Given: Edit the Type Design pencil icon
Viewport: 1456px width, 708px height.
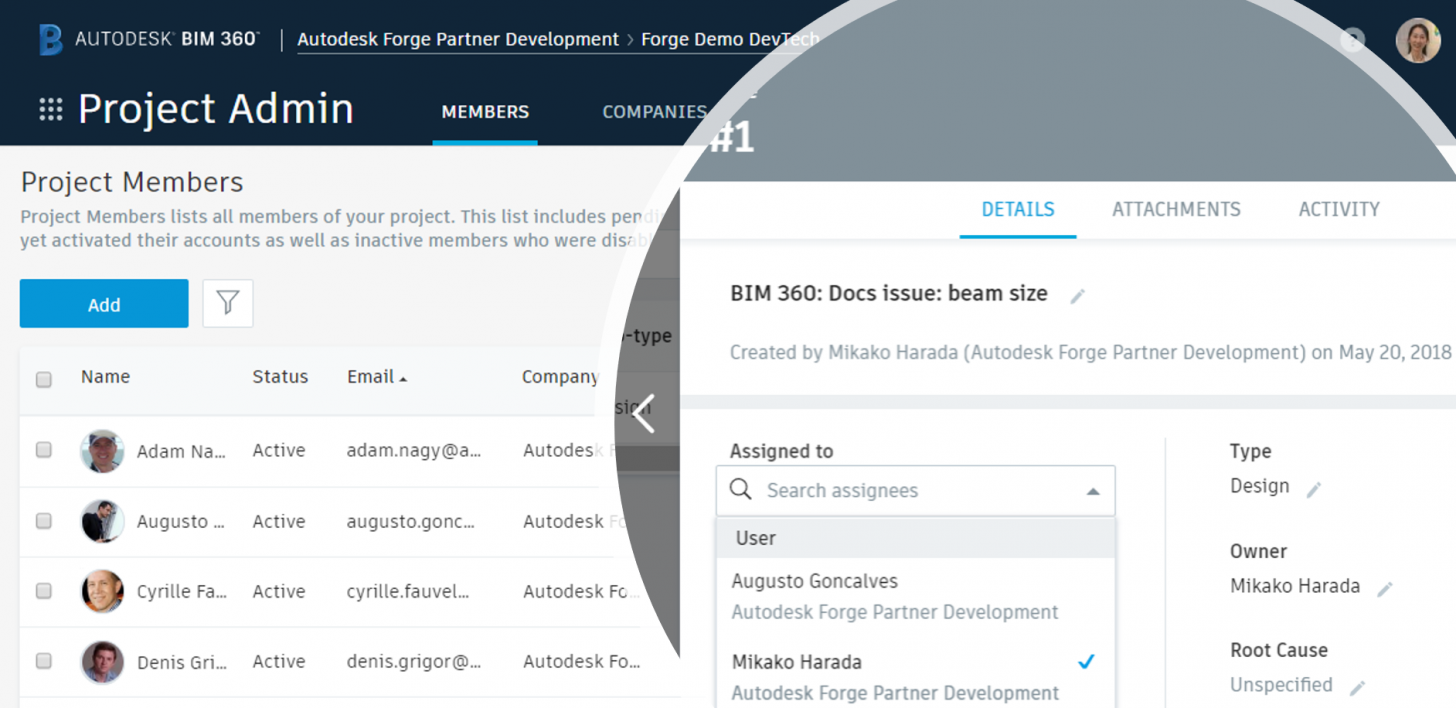Looking at the screenshot, I should 1314,489.
